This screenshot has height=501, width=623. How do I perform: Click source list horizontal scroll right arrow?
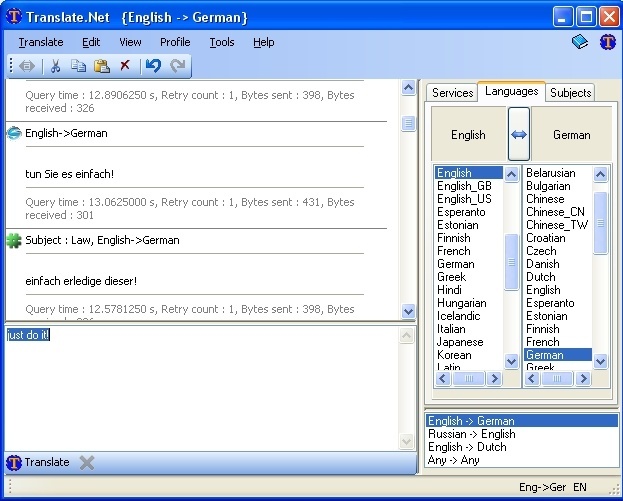494,378
